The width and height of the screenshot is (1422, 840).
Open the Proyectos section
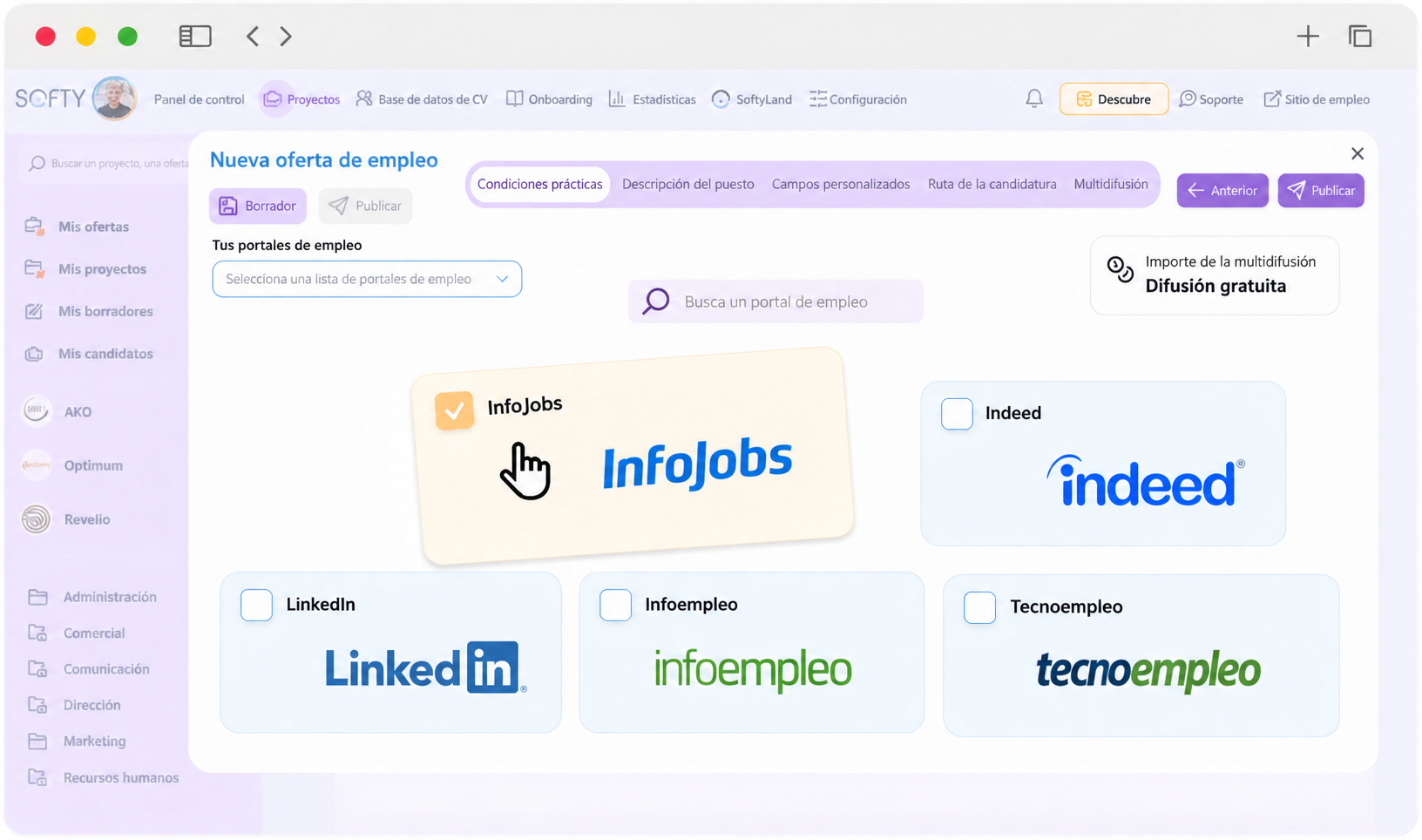pos(301,99)
